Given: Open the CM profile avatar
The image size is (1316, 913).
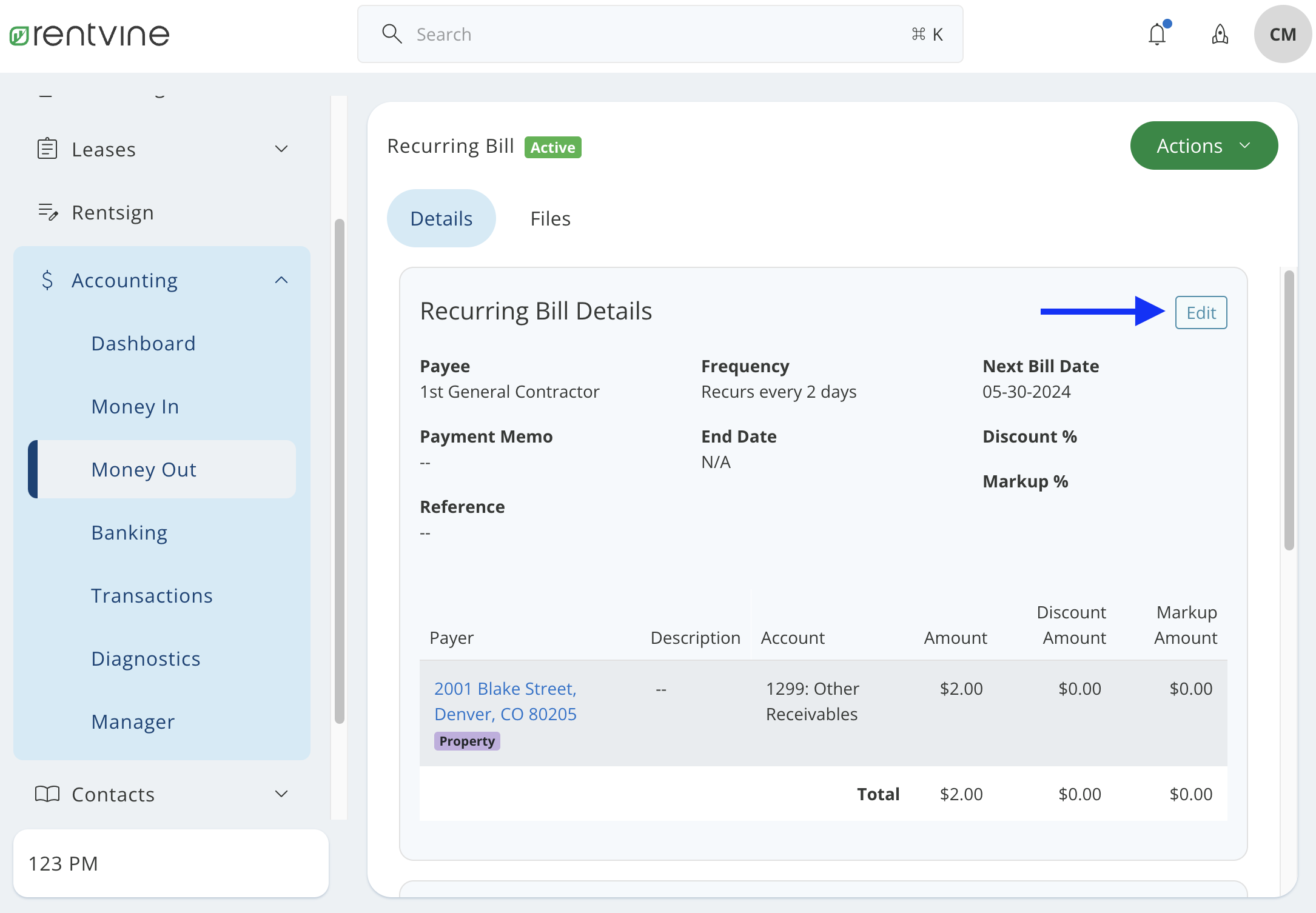Looking at the screenshot, I should [1282, 34].
